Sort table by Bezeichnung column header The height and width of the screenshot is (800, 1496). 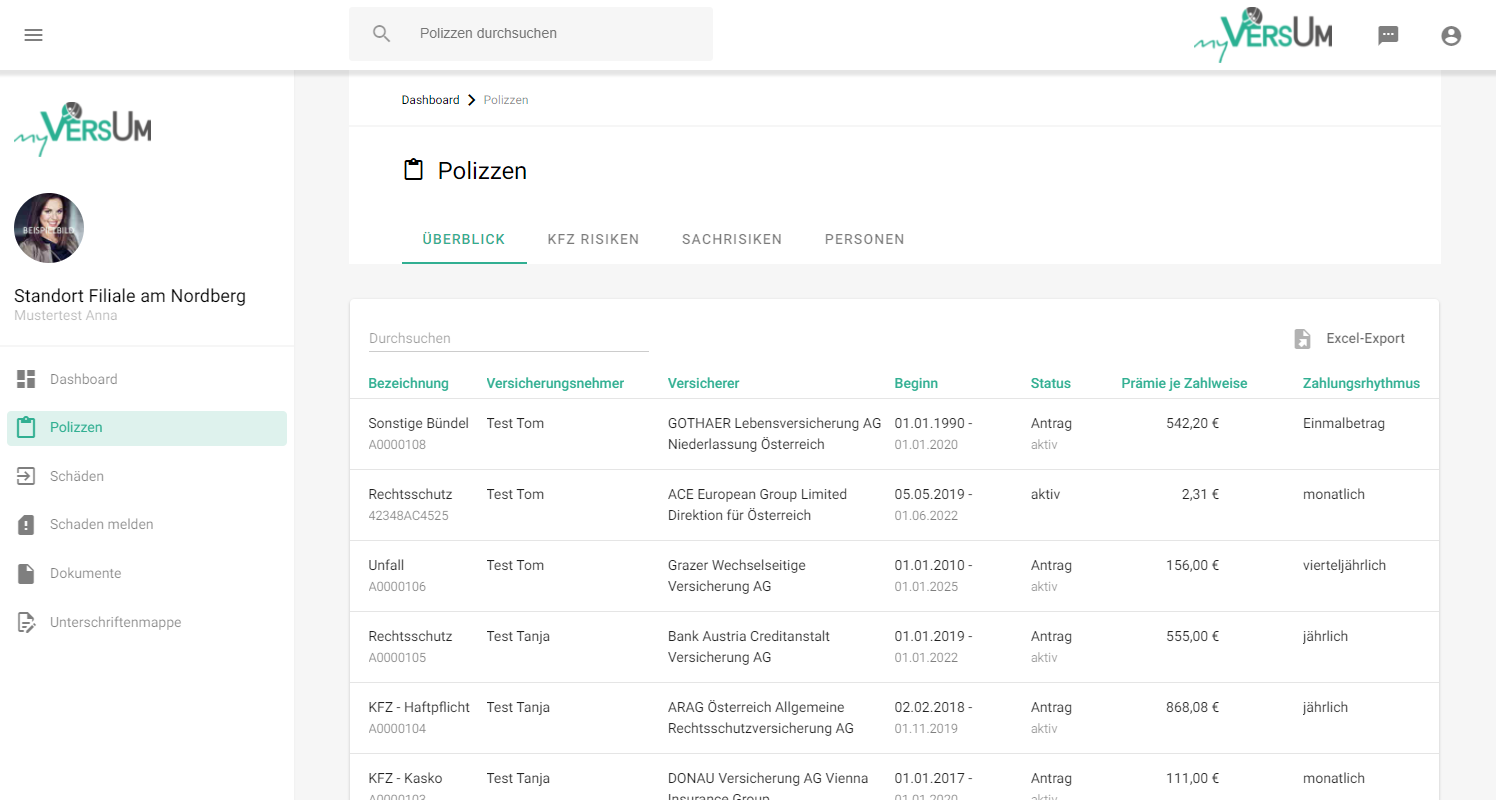(408, 383)
